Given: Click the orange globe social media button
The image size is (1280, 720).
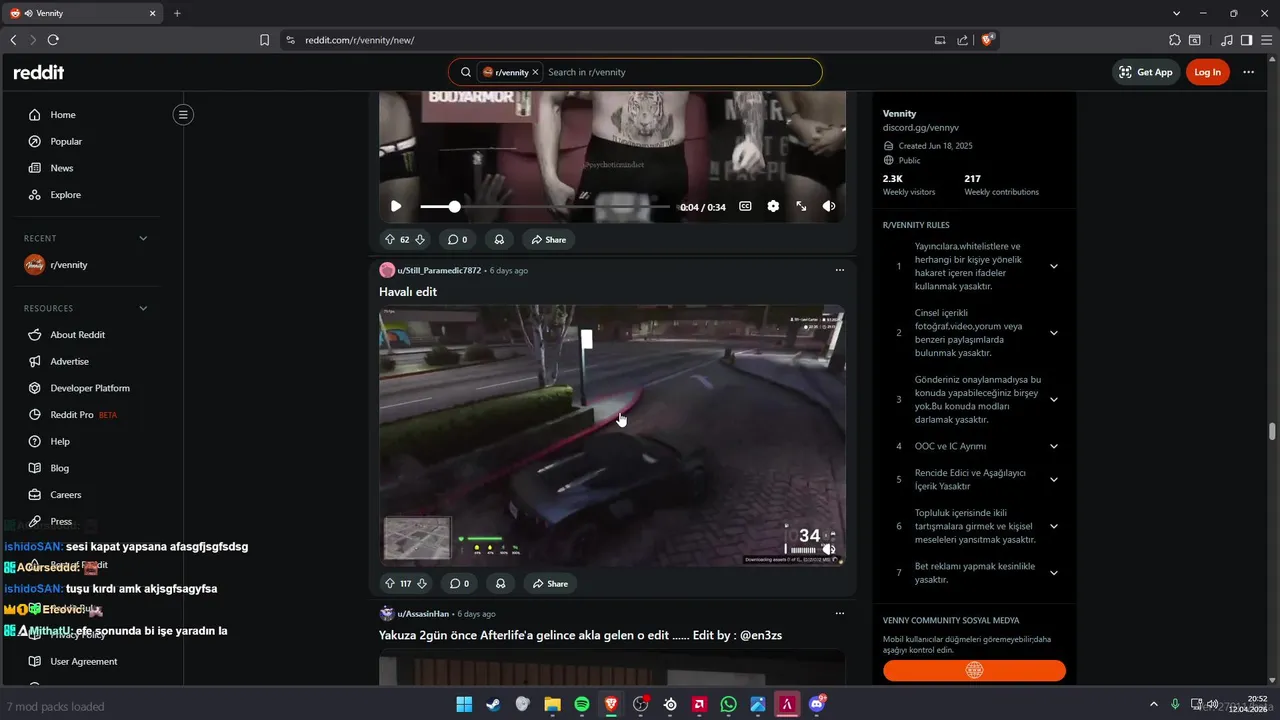Looking at the screenshot, I should (x=974, y=670).
